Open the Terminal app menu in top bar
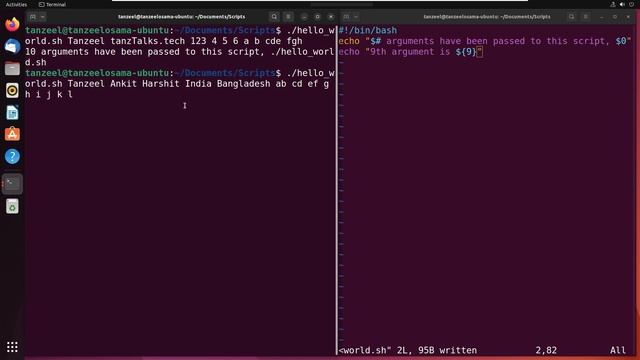Screen dimensions: 640x360 pos(52,4)
